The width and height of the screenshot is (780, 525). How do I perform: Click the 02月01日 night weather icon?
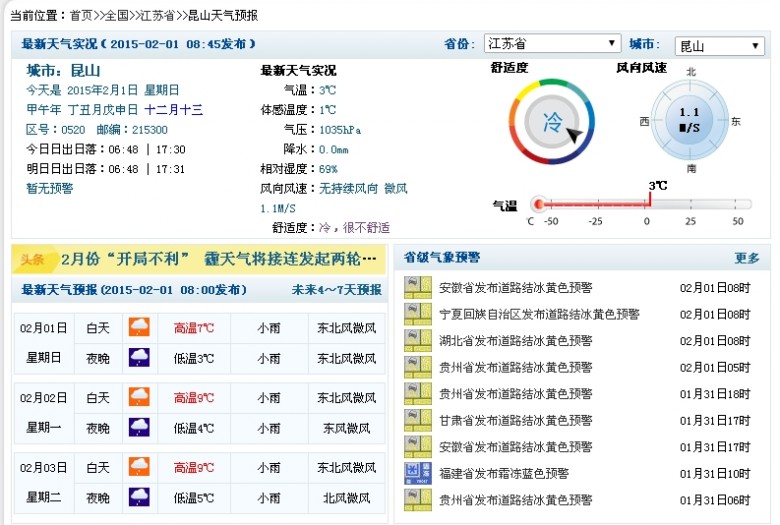click(139, 358)
